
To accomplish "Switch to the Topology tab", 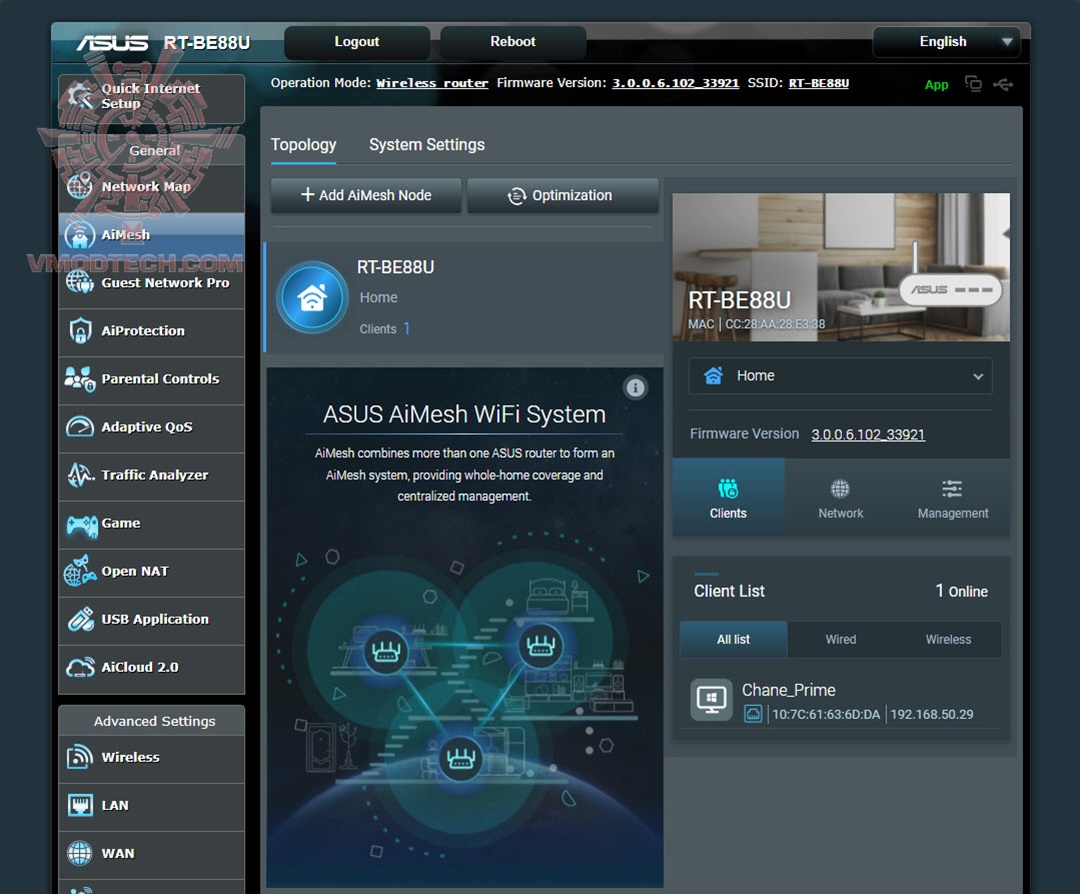I will [x=304, y=145].
